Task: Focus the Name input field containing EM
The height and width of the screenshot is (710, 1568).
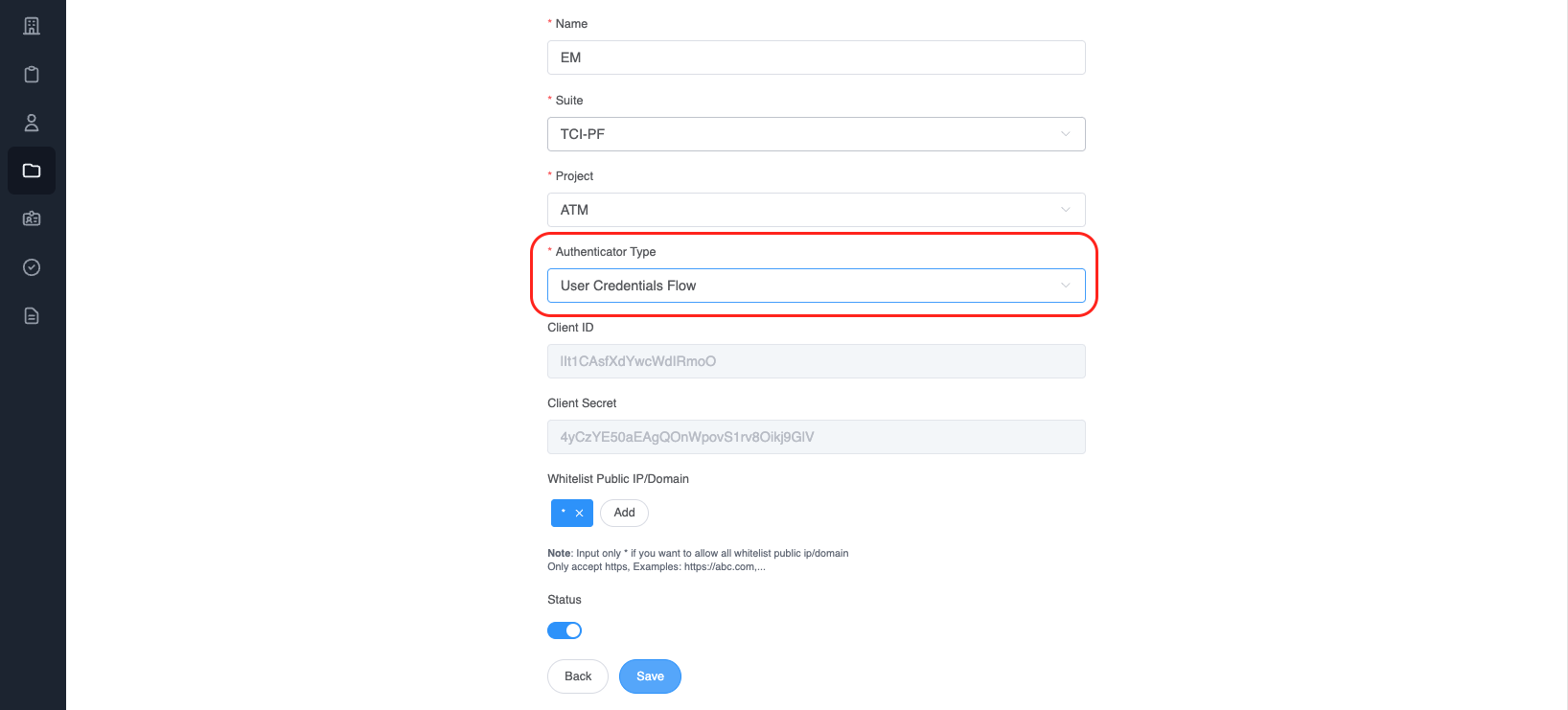Action: (816, 57)
